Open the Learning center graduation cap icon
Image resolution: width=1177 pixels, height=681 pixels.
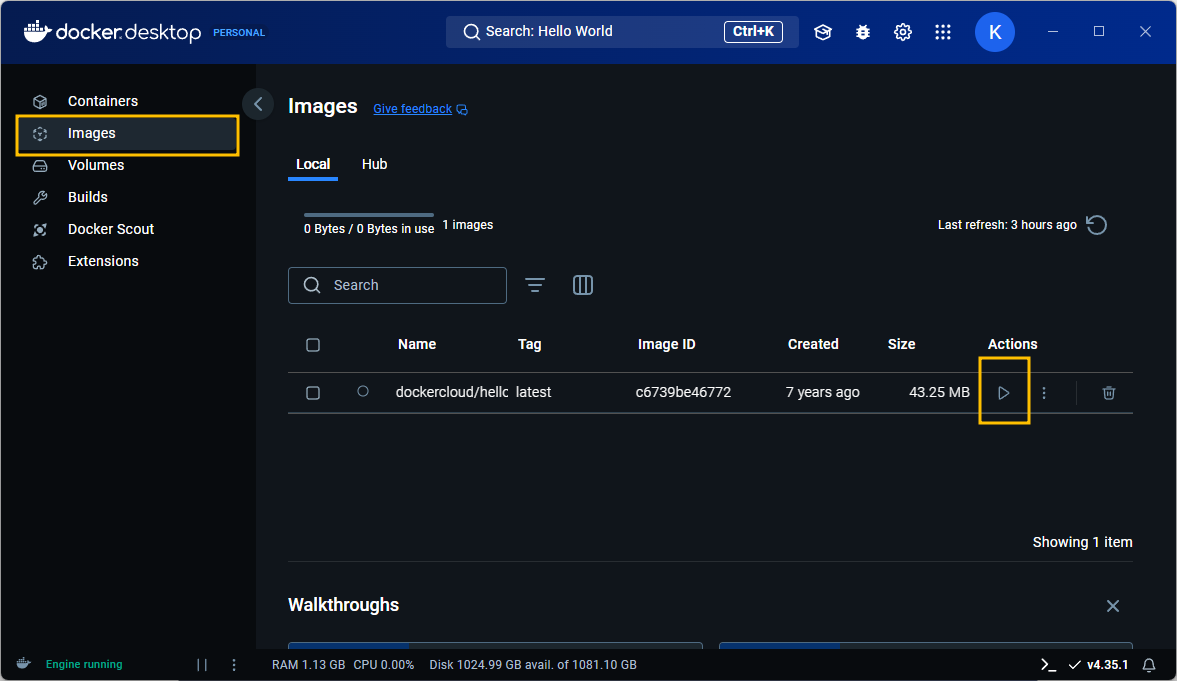[x=823, y=32]
